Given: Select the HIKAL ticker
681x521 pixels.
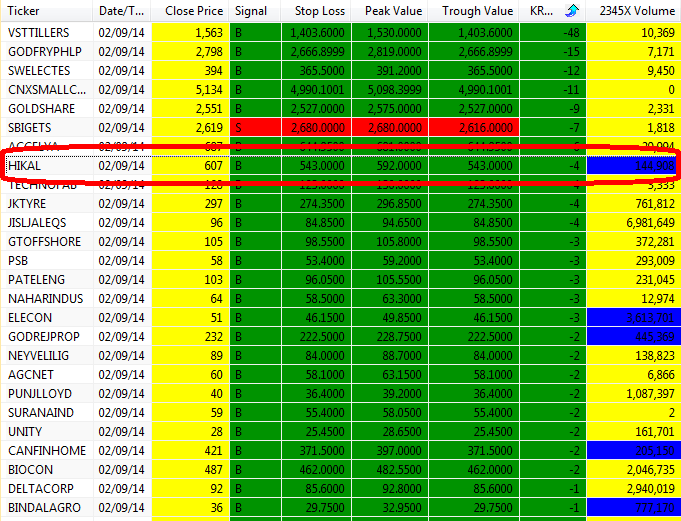Looking at the screenshot, I should (x=24, y=166).
